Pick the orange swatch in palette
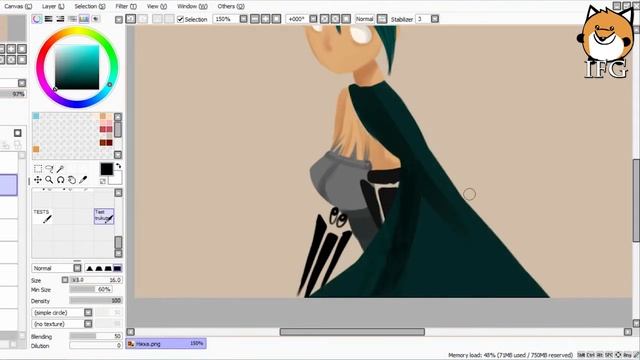 point(36,149)
